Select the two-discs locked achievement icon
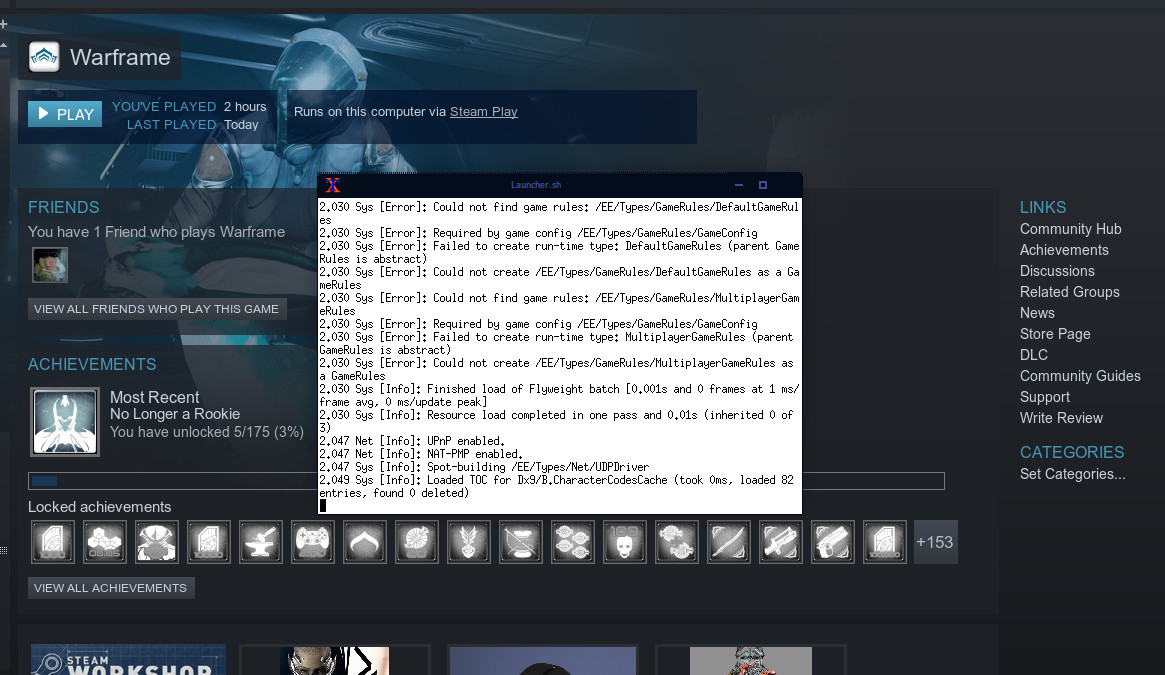The height and width of the screenshot is (675, 1165). pos(677,542)
